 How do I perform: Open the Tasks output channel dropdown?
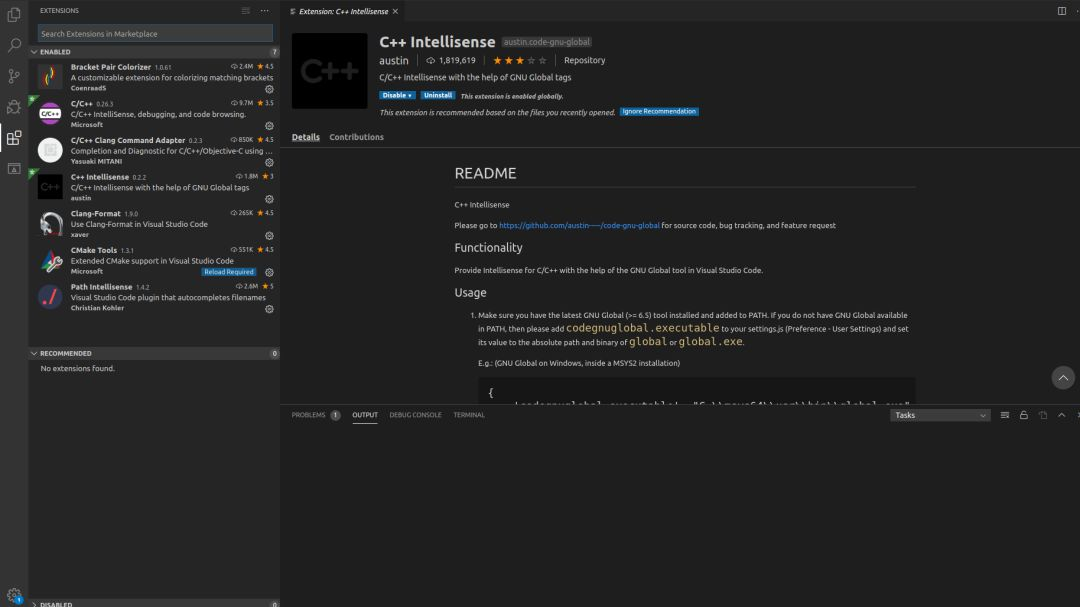[x=940, y=415]
